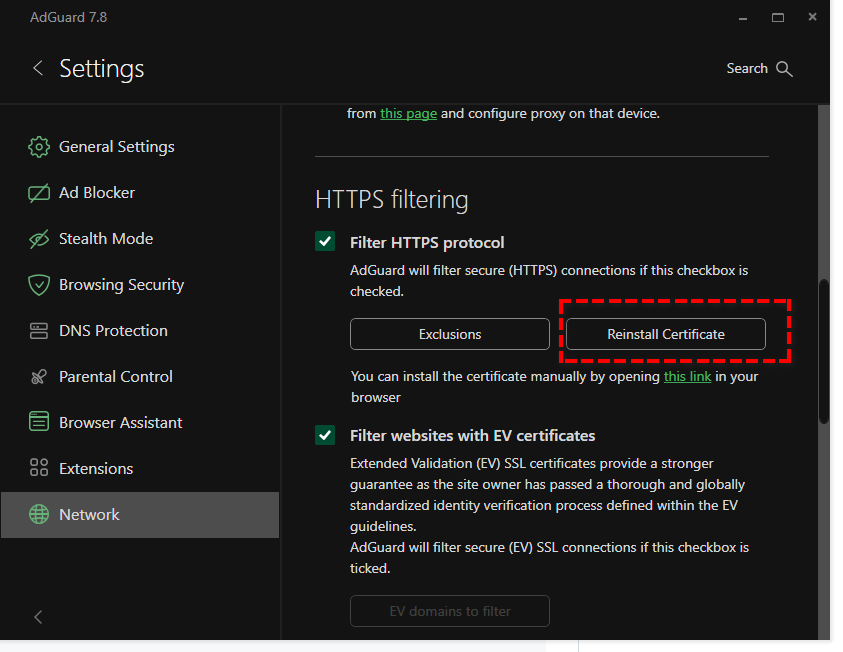Click the General Settings gear icon

pyautogui.click(x=39, y=147)
